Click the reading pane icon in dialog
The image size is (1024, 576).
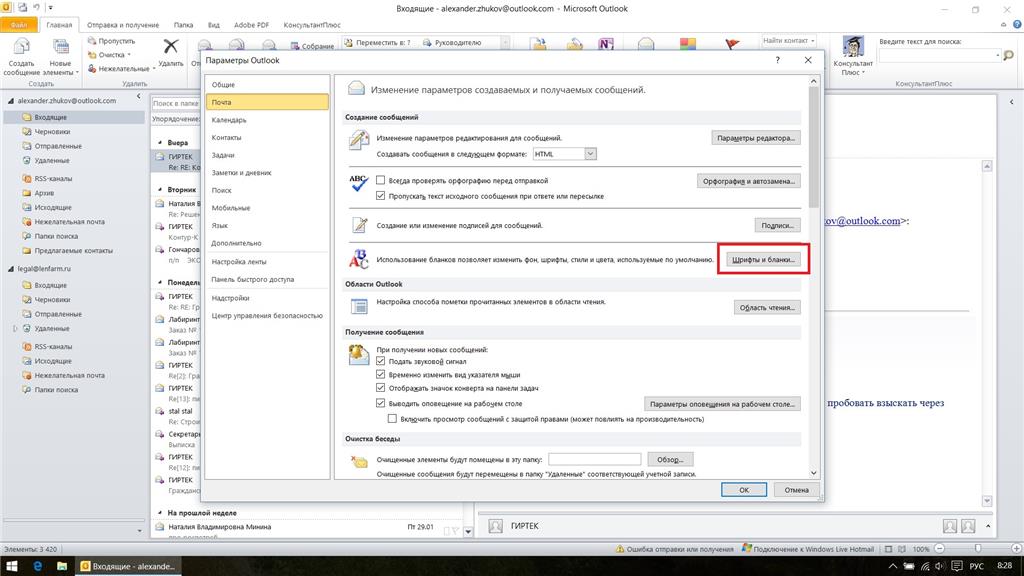[x=359, y=306]
